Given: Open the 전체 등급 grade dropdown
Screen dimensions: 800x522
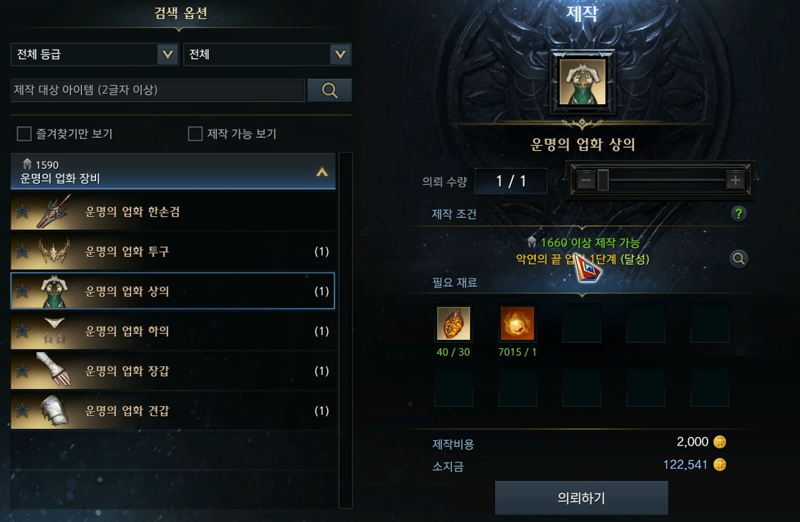Looking at the screenshot, I should (x=94, y=54).
